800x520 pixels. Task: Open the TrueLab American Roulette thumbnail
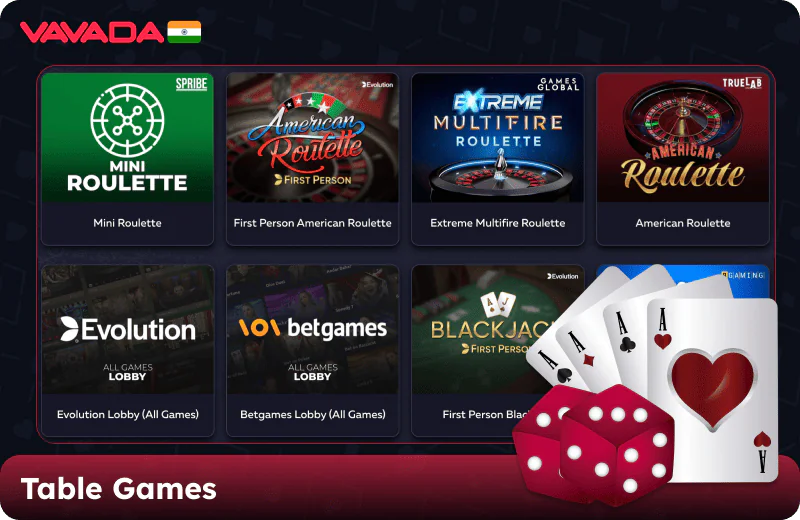[683, 137]
